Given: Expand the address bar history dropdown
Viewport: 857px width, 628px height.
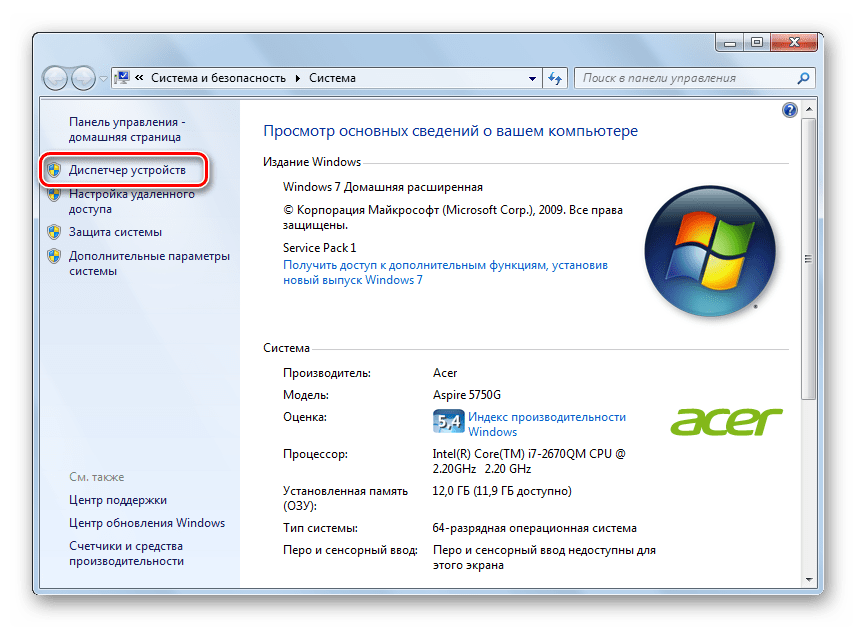Looking at the screenshot, I should pos(532,78).
